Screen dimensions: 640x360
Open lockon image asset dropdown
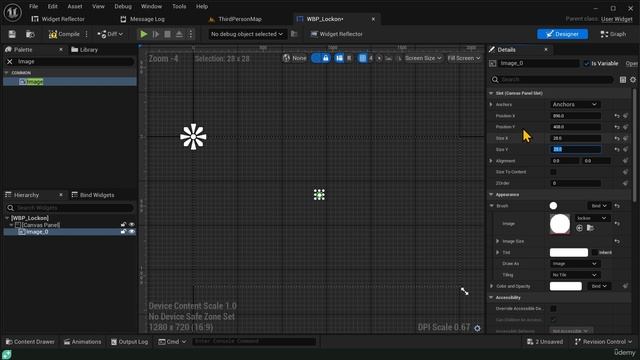592,218
